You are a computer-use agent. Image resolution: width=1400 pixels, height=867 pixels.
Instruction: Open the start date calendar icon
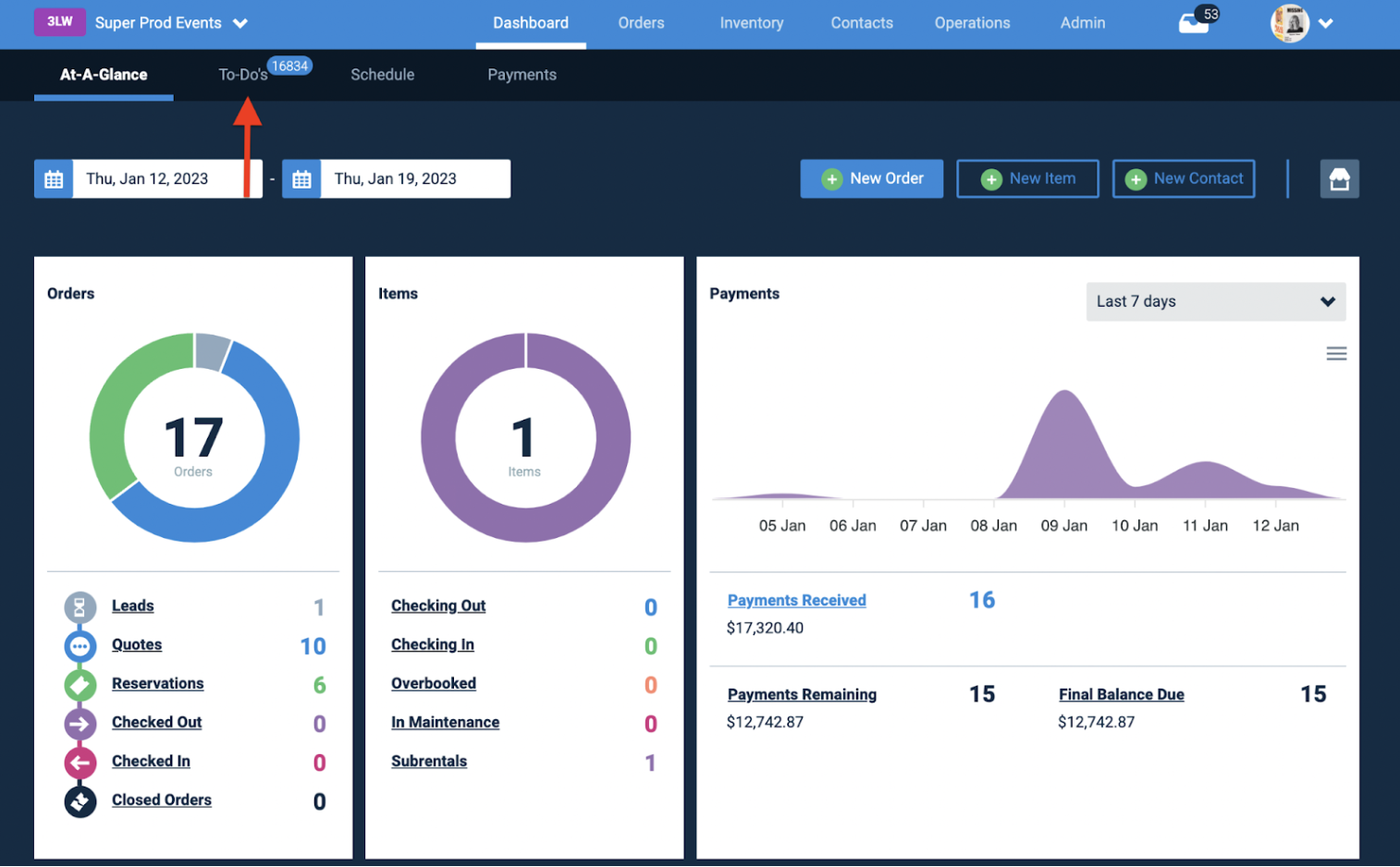[x=54, y=179]
